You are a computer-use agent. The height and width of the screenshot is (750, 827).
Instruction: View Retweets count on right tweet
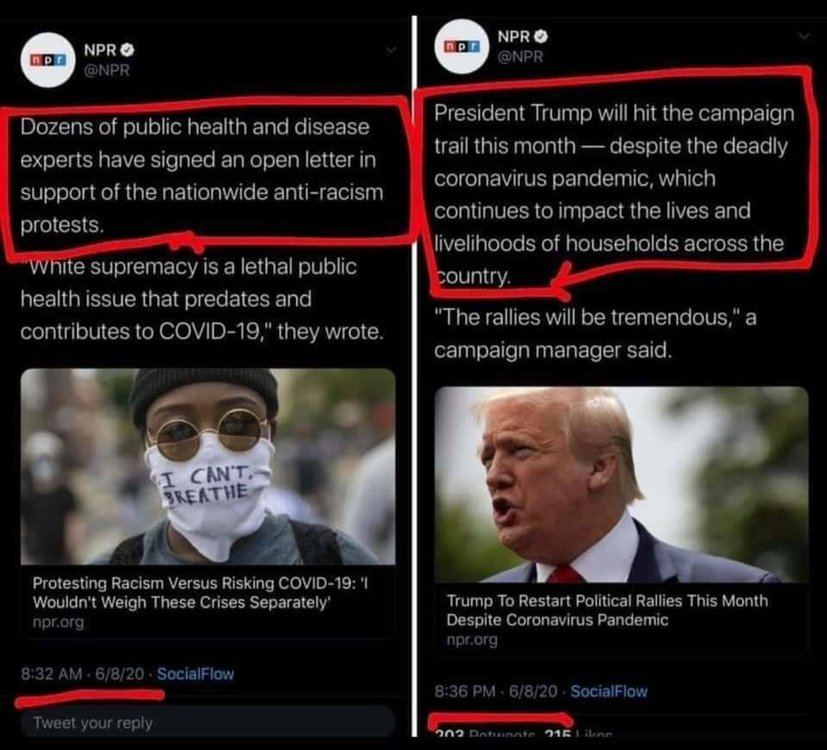485,733
